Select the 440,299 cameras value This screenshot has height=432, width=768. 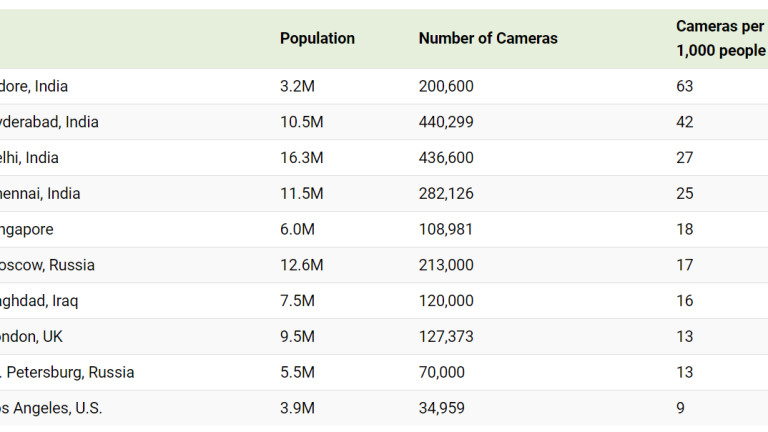coord(446,122)
